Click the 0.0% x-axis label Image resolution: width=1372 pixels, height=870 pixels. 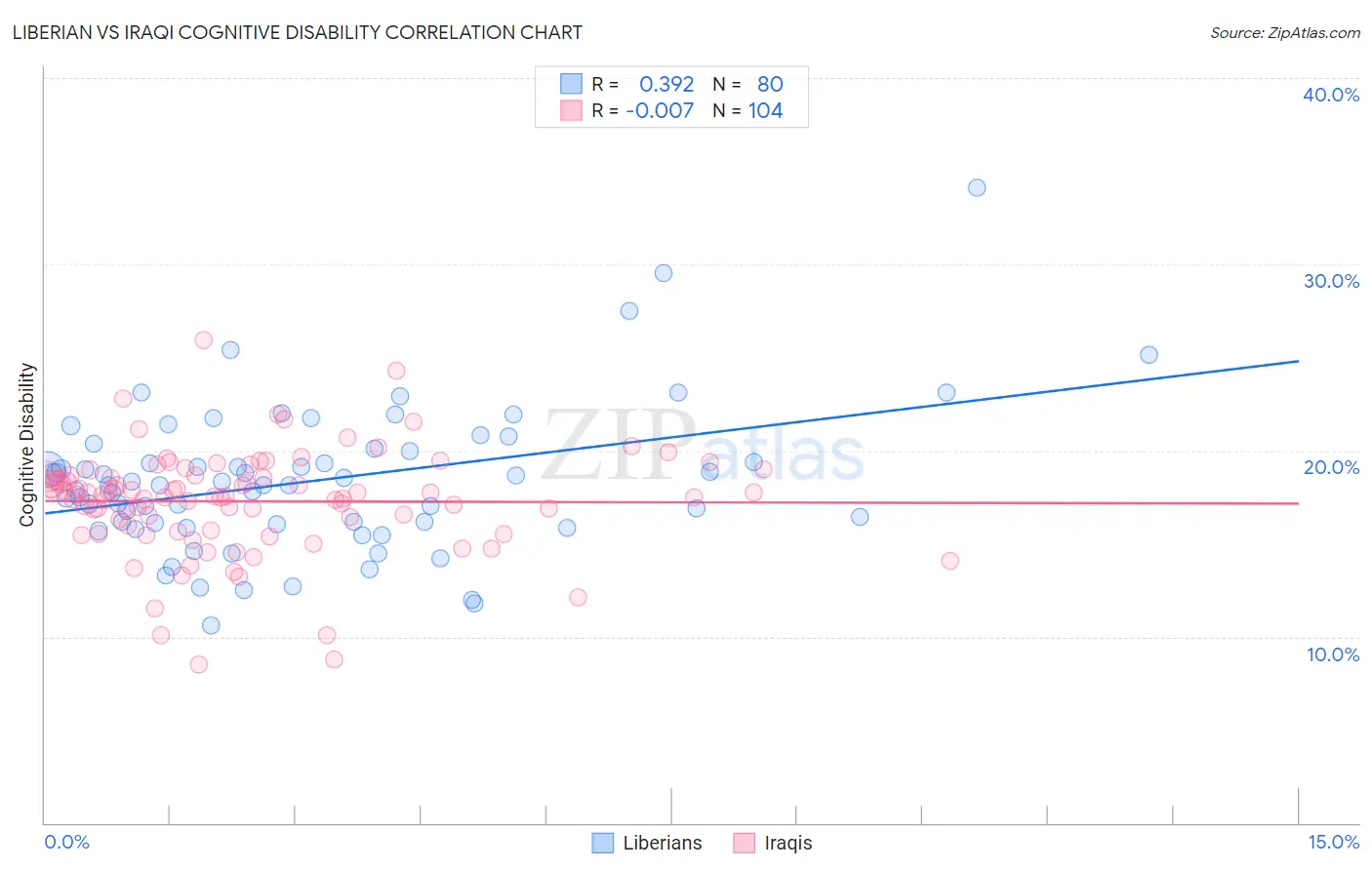pos(66,842)
